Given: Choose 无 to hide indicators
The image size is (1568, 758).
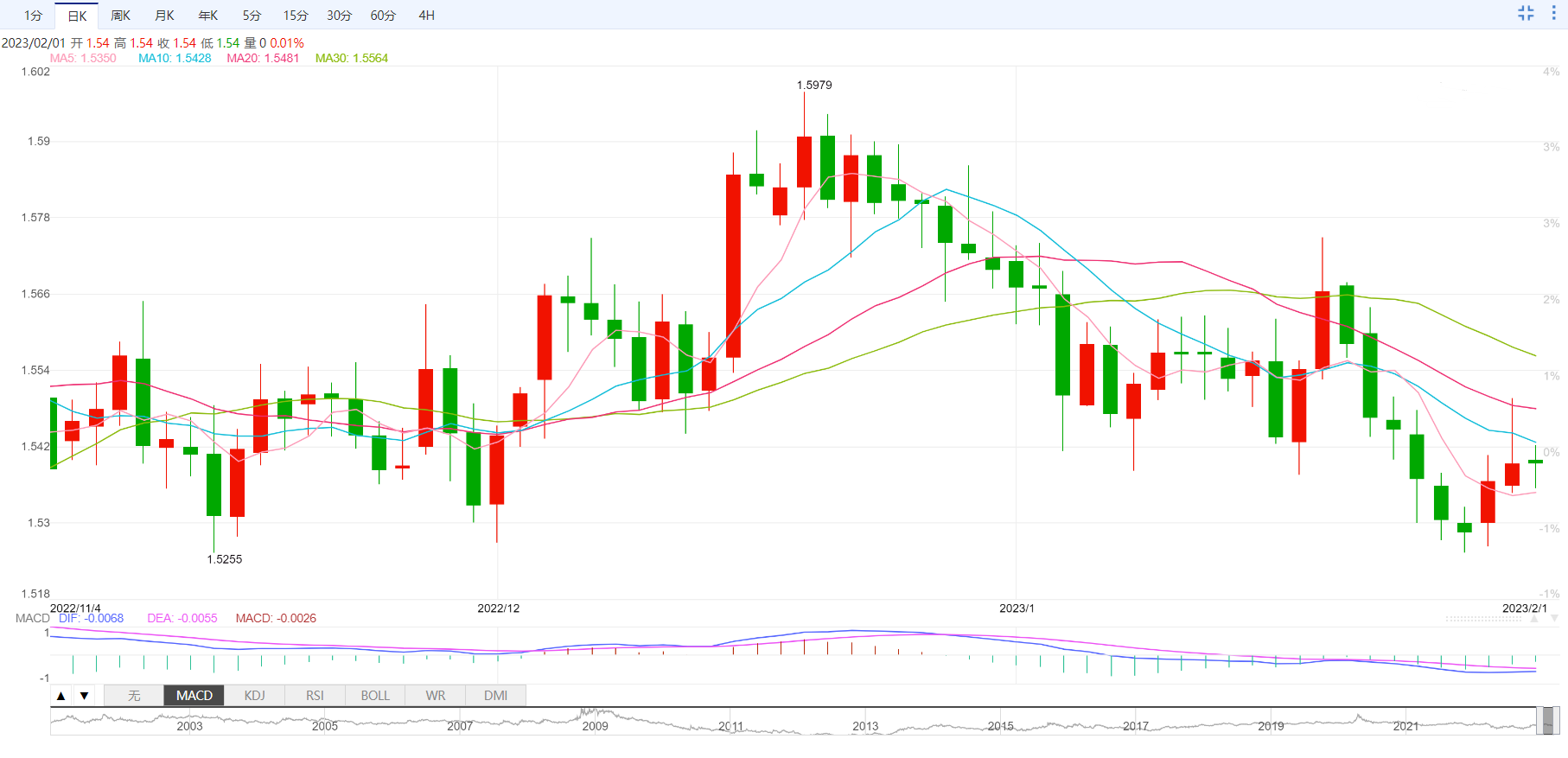Looking at the screenshot, I should pos(134,696).
